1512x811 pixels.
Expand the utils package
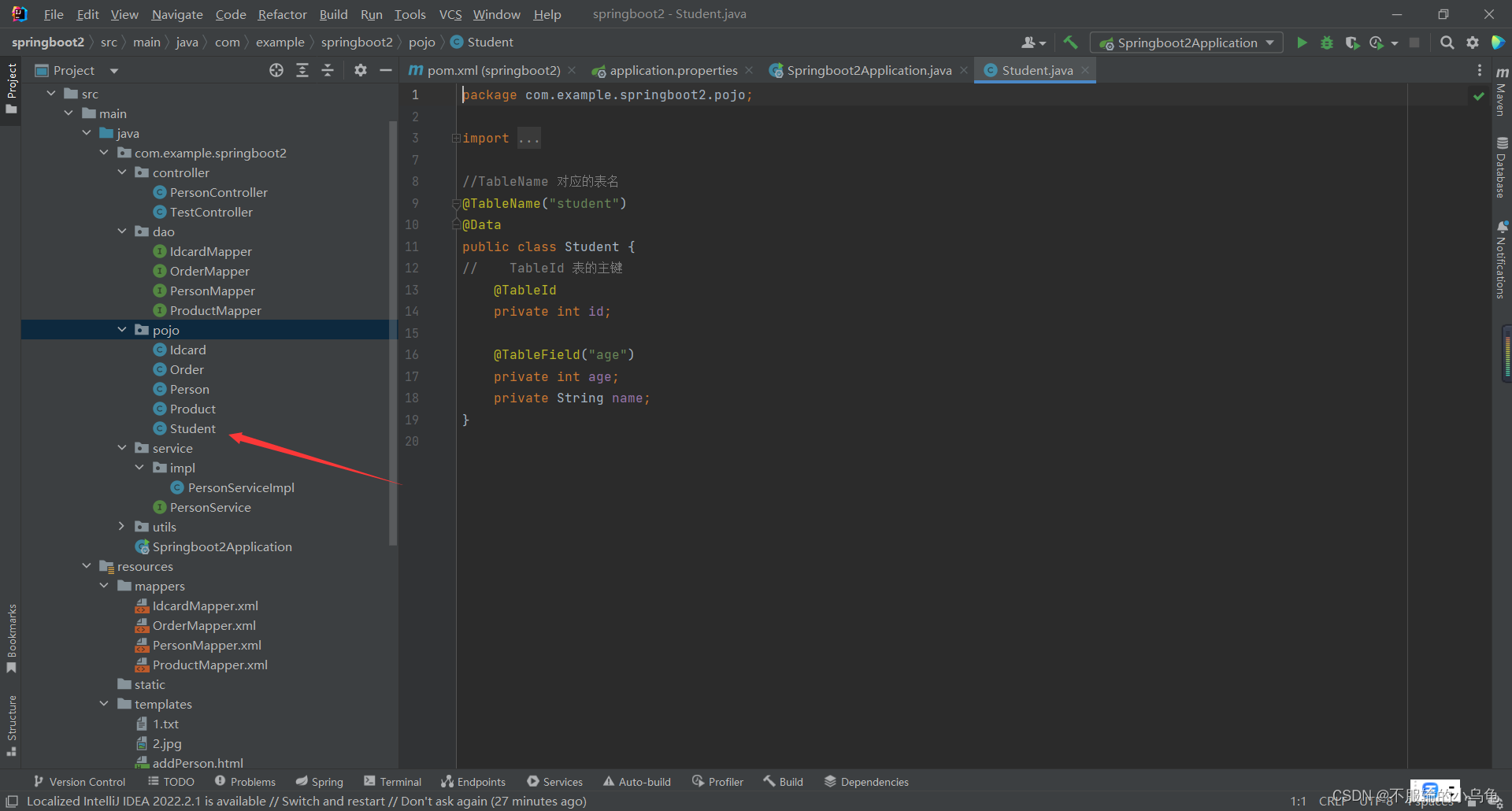[122, 527]
